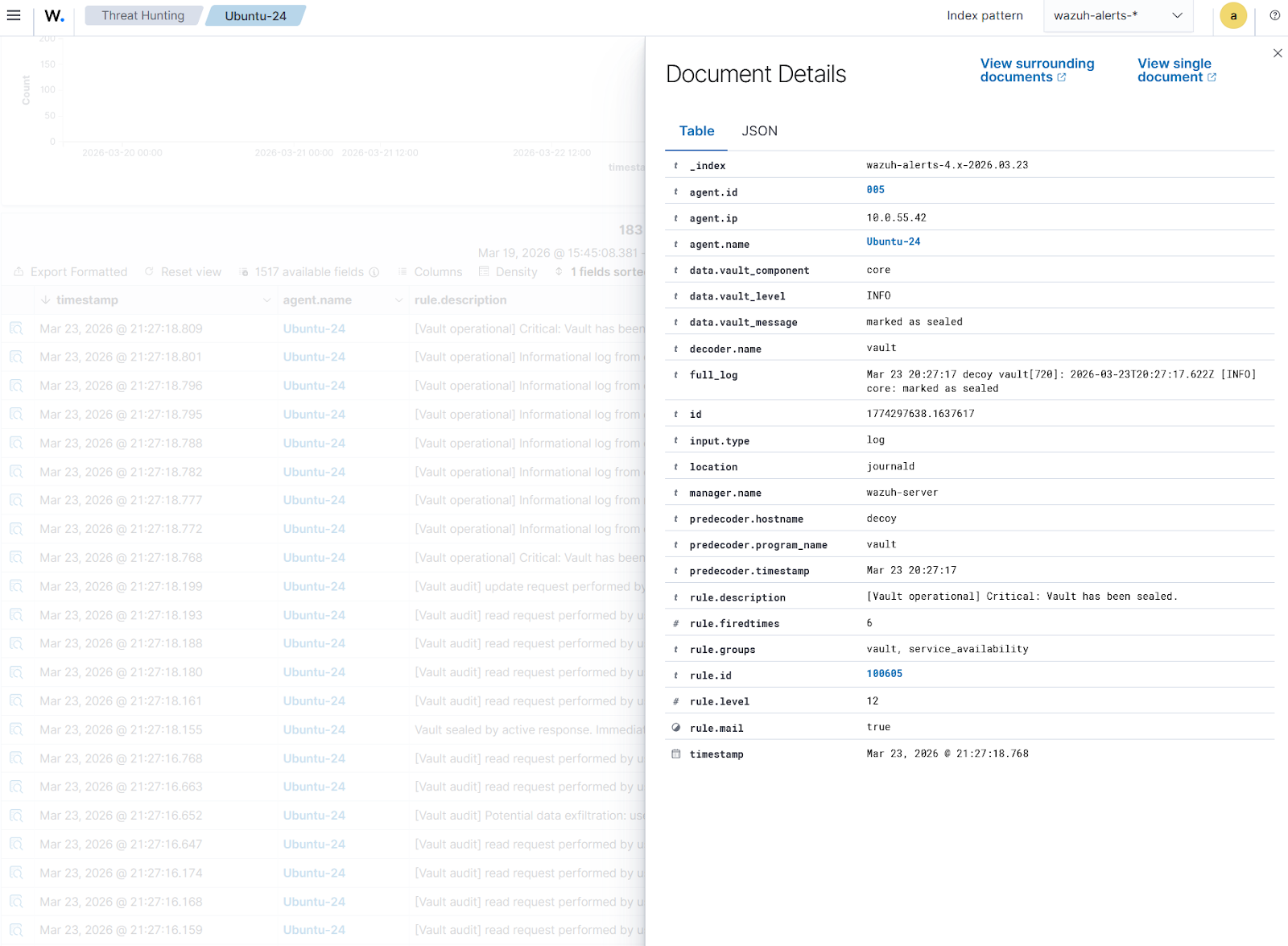Inspect the 21:27:18.809 row document icon
This screenshot has width=1288, height=946.
16,328
